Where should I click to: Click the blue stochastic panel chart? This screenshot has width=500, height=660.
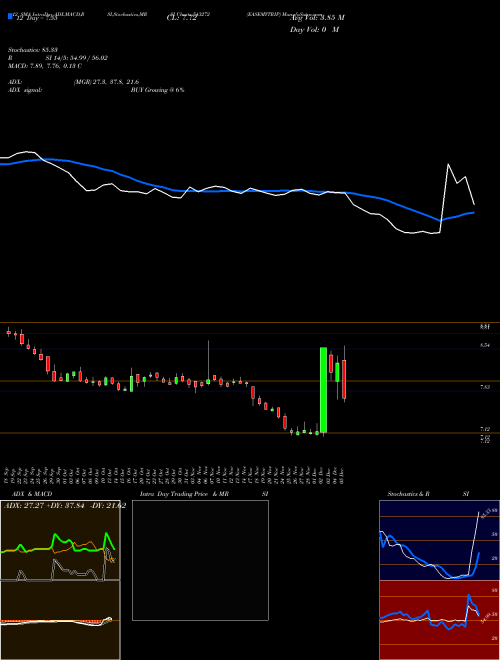(x=439, y=540)
